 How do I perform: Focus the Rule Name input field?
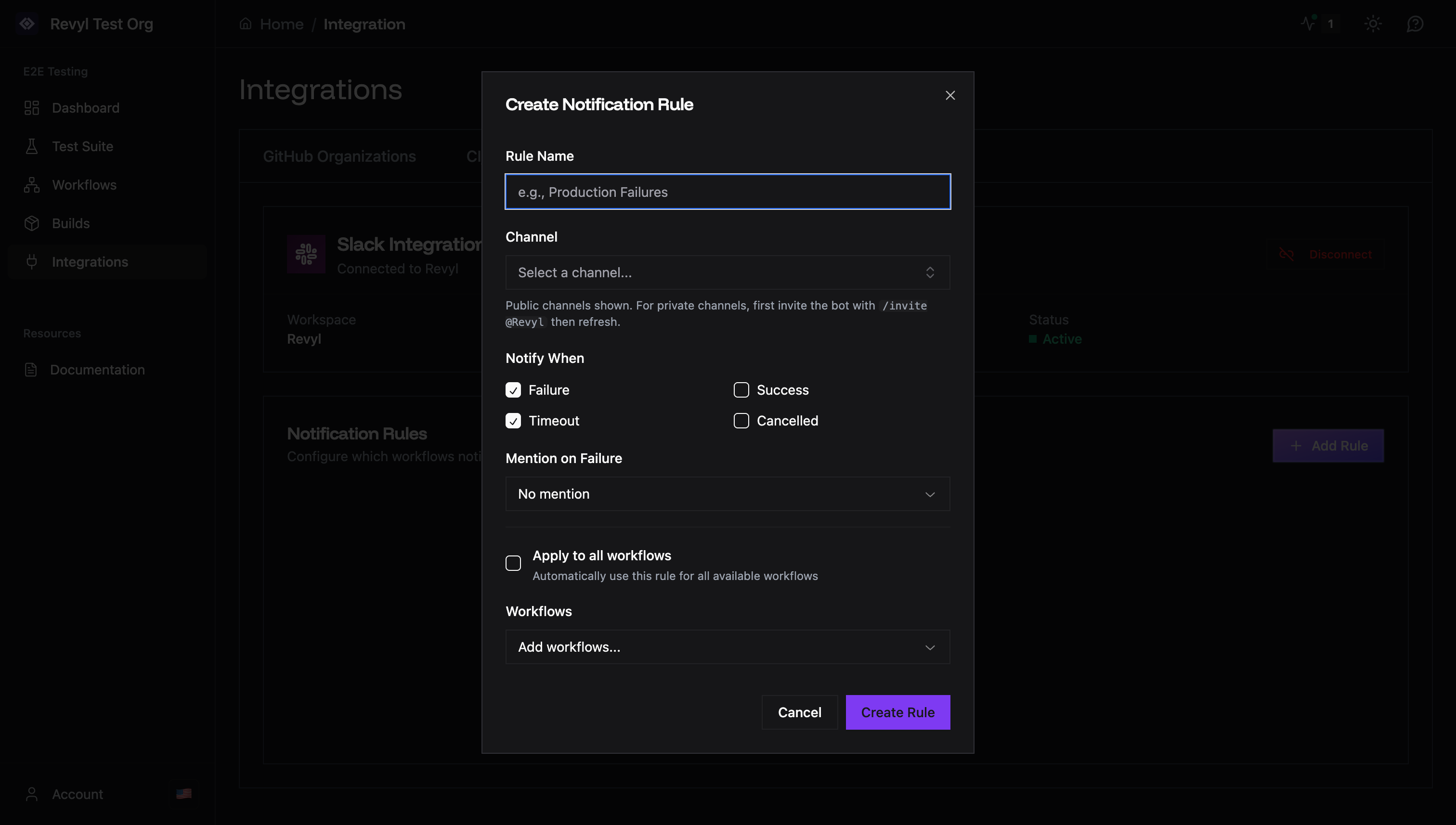coord(727,192)
